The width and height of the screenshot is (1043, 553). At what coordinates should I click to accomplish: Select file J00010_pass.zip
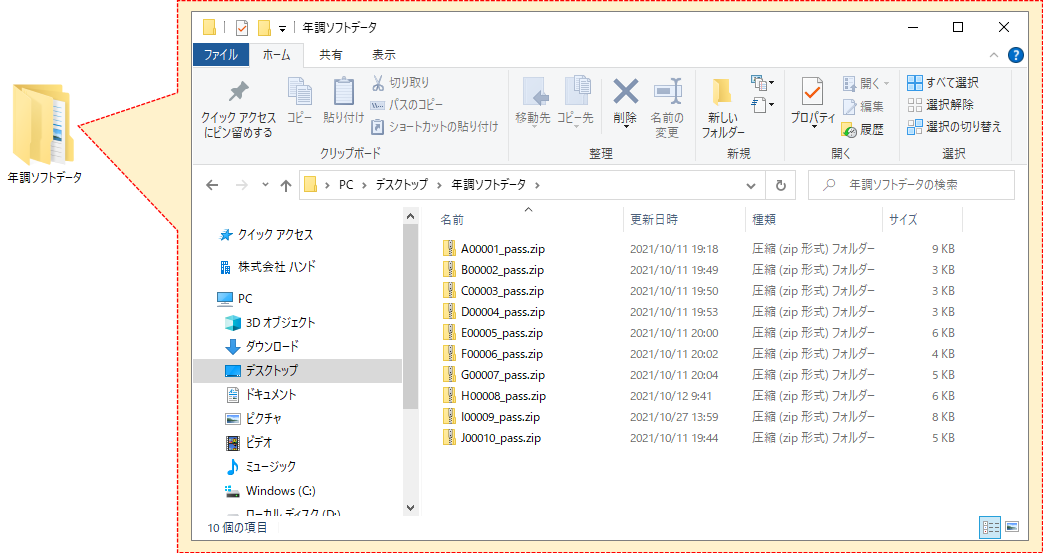click(x=492, y=438)
